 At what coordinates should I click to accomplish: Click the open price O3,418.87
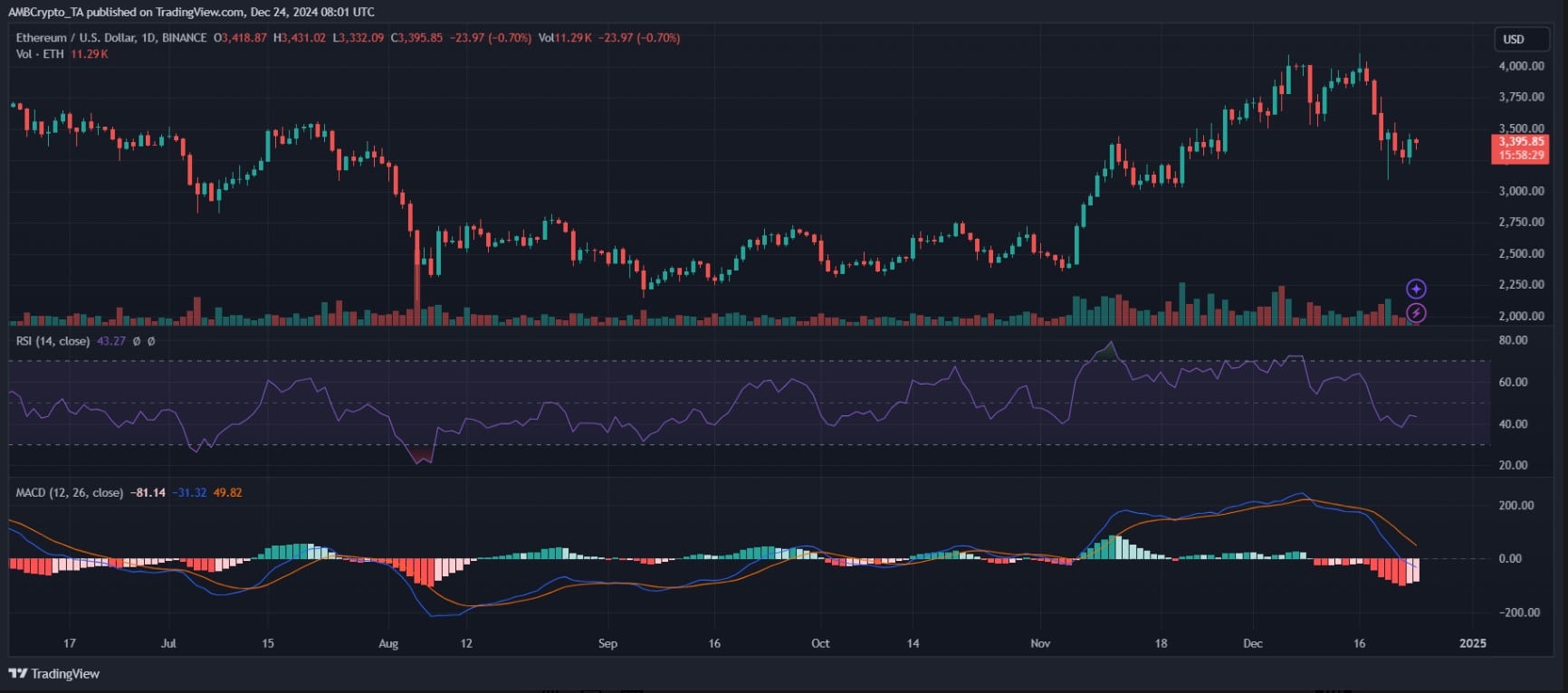pos(240,38)
